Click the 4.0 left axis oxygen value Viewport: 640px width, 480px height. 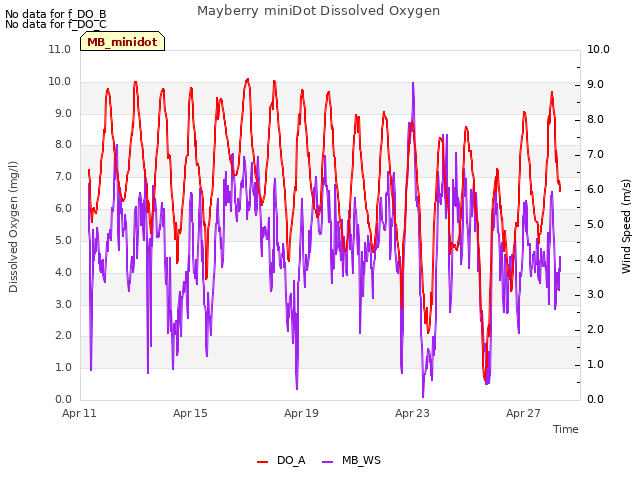coord(64,272)
